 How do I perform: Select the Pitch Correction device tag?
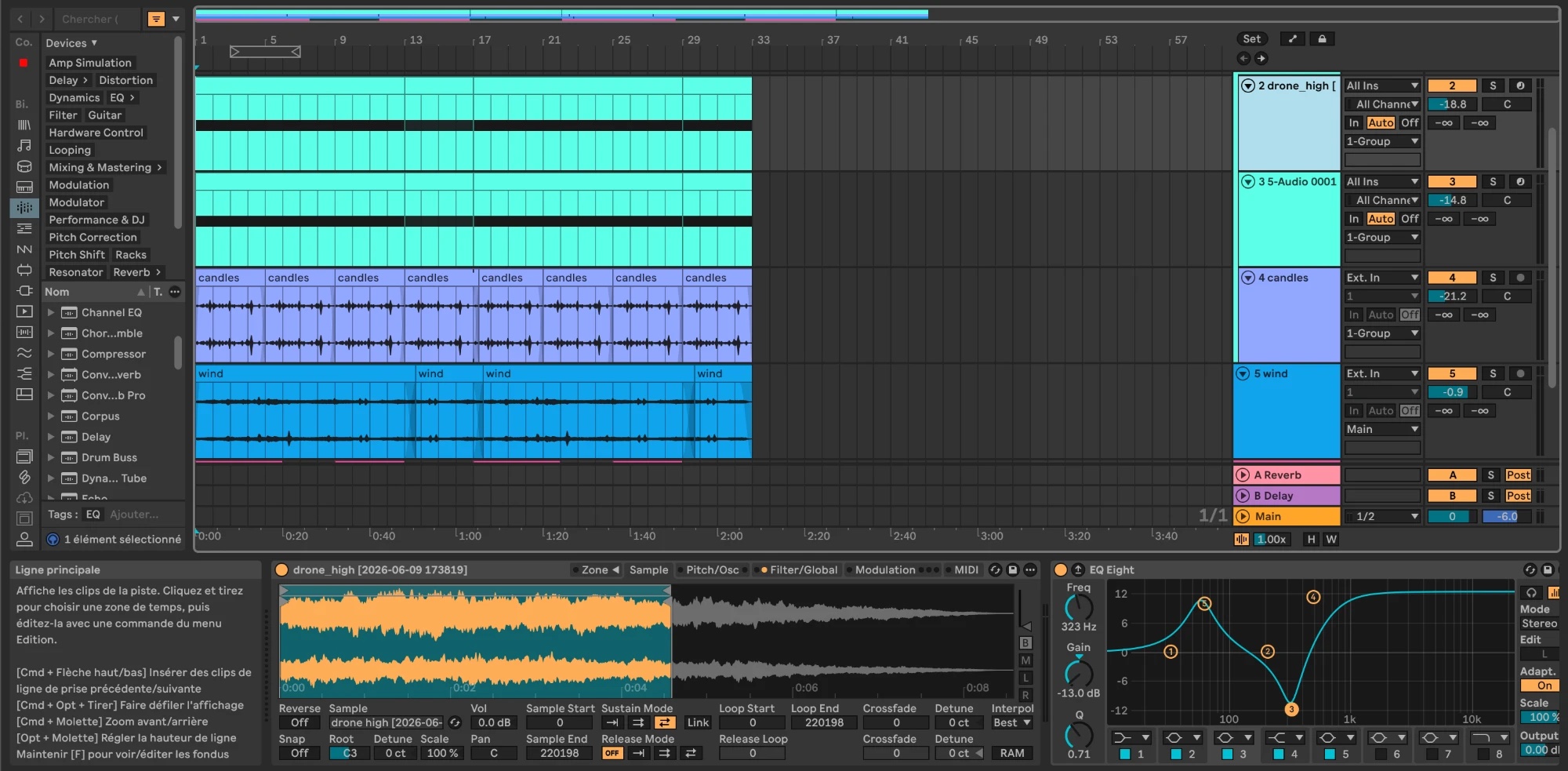pos(93,237)
